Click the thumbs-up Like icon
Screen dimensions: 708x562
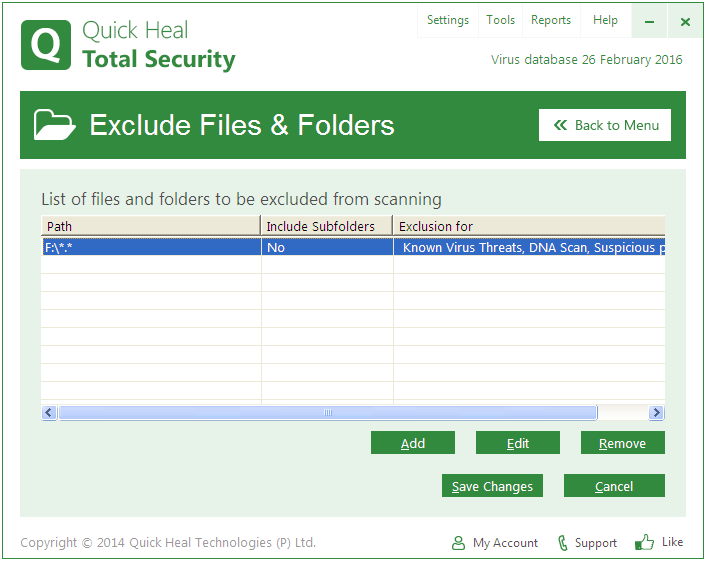(645, 542)
